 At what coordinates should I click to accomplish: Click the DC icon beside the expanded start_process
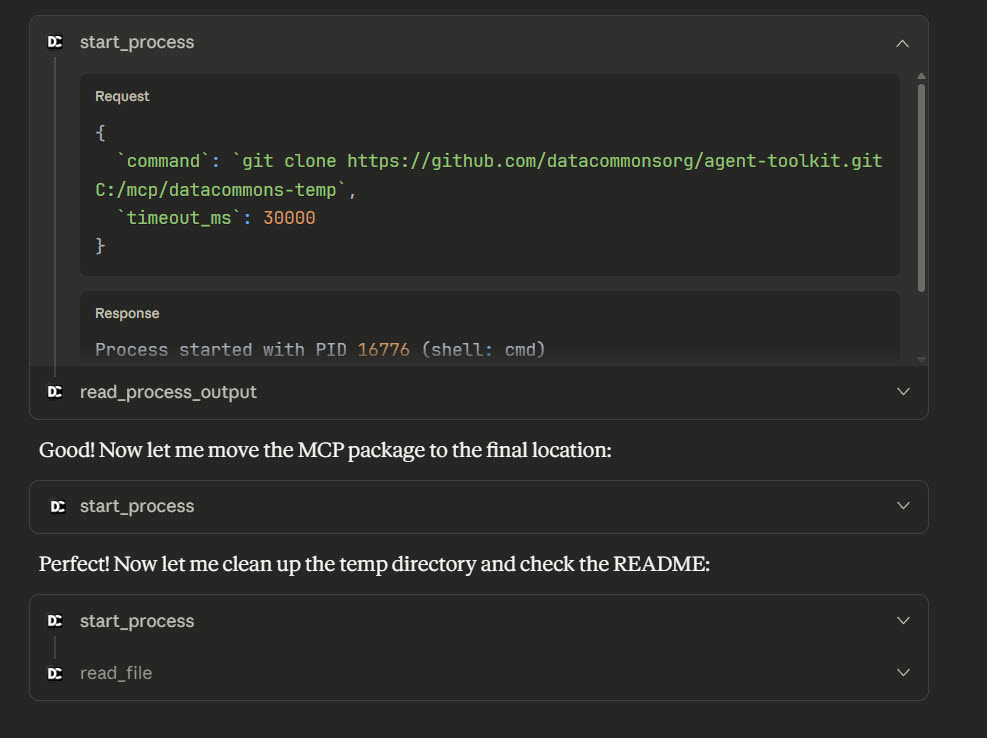(x=56, y=42)
